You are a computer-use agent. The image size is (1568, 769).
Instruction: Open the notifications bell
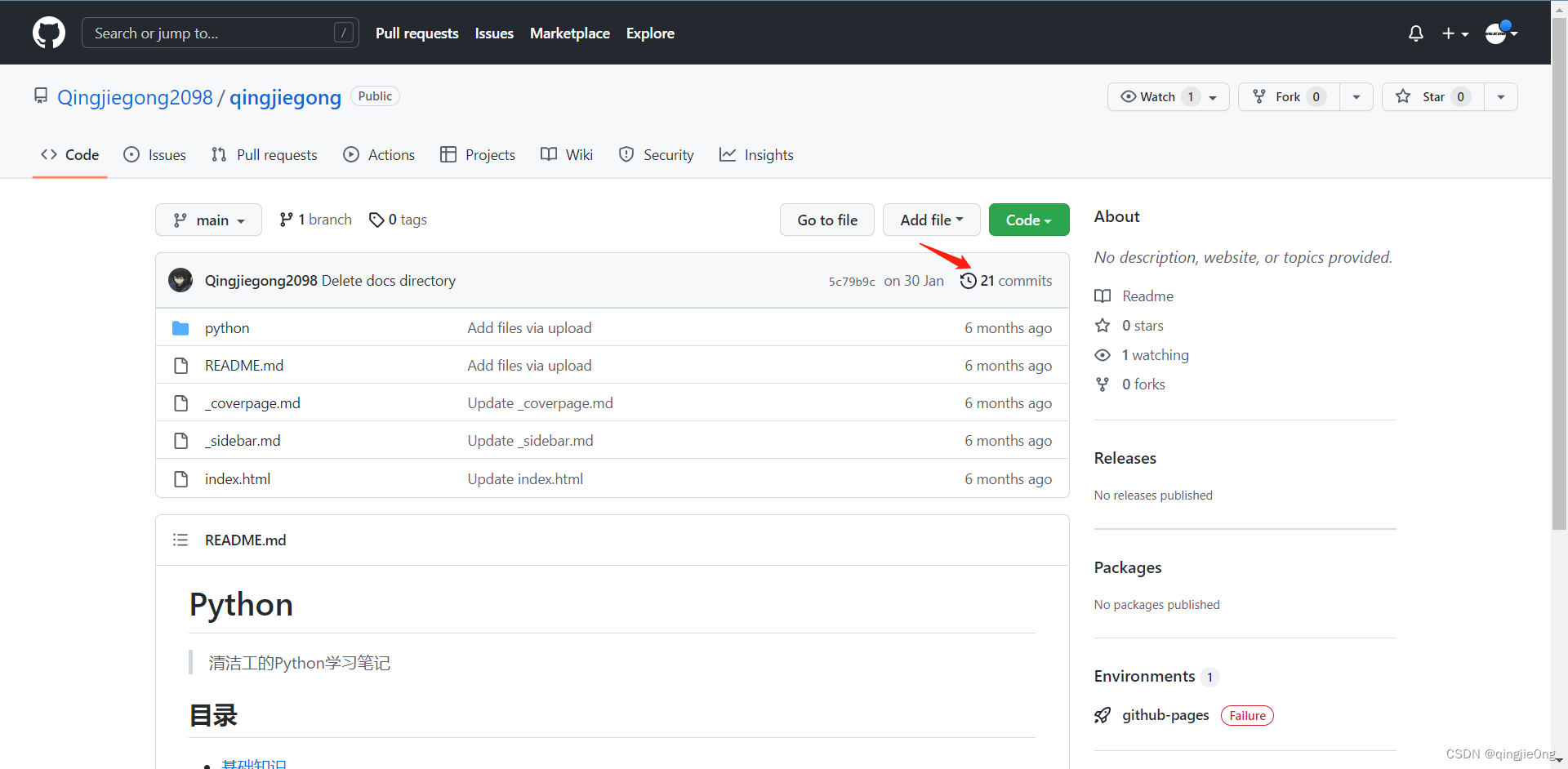(x=1416, y=33)
